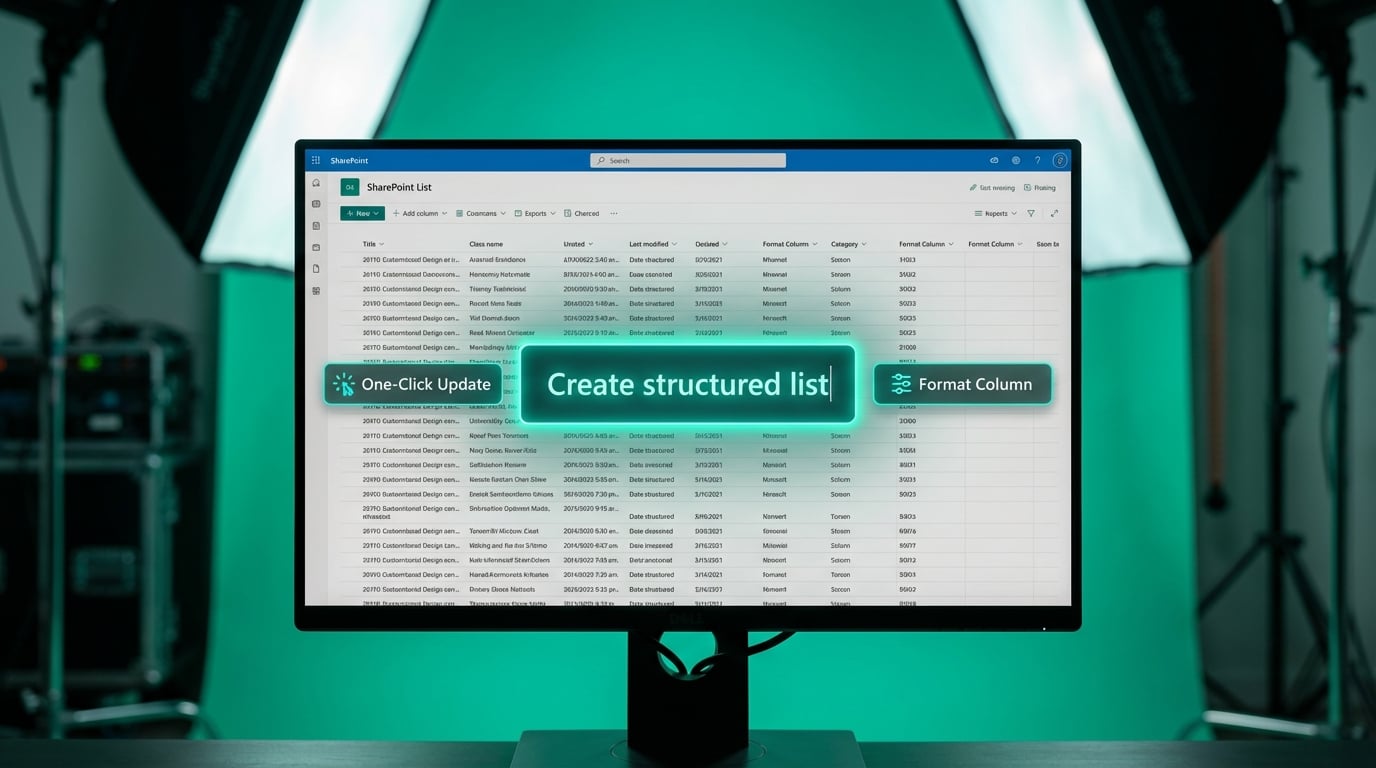Click the home icon in left sidebar
Screen dimensions: 1376x768
316,184
